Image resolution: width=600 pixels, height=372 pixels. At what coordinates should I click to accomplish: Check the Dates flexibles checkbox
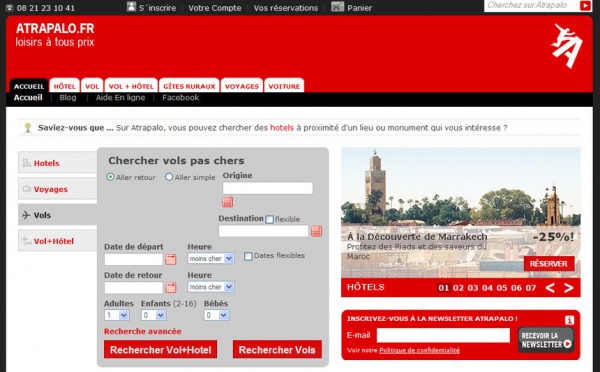click(248, 256)
